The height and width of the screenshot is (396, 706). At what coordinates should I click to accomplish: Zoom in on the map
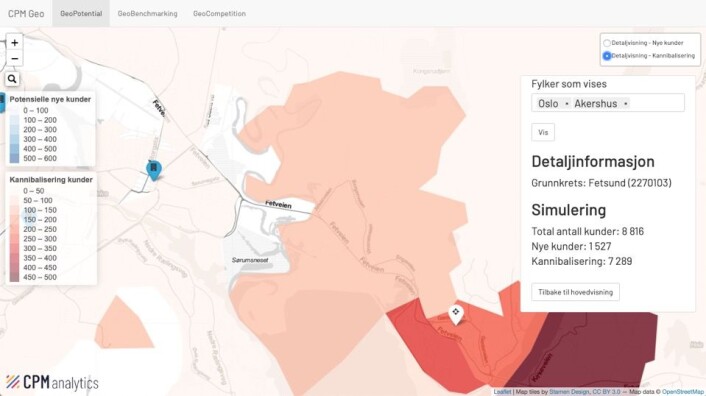[14, 43]
